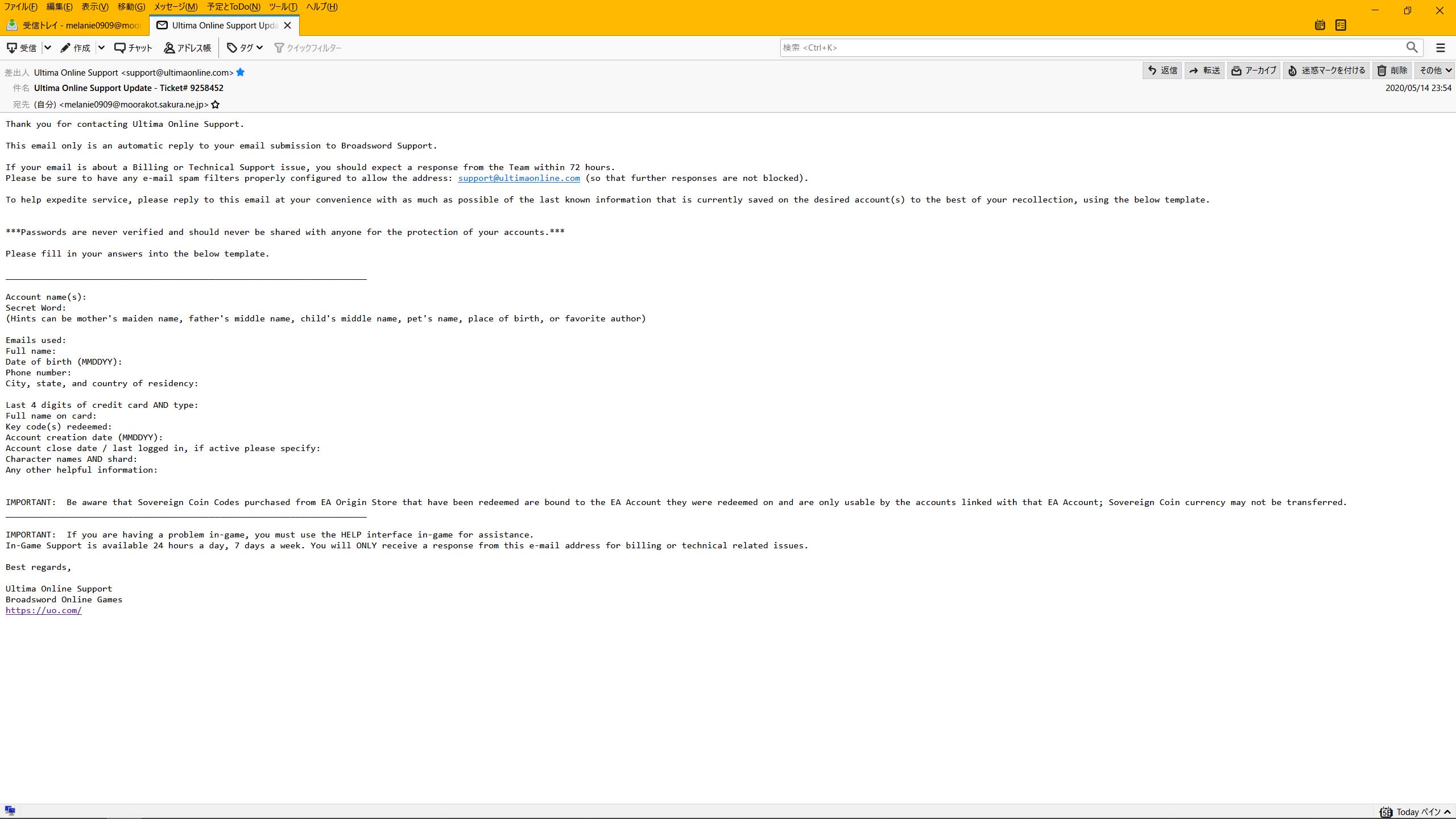
Task: Click the Forward (転送) button
Action: click(1205, 71)
